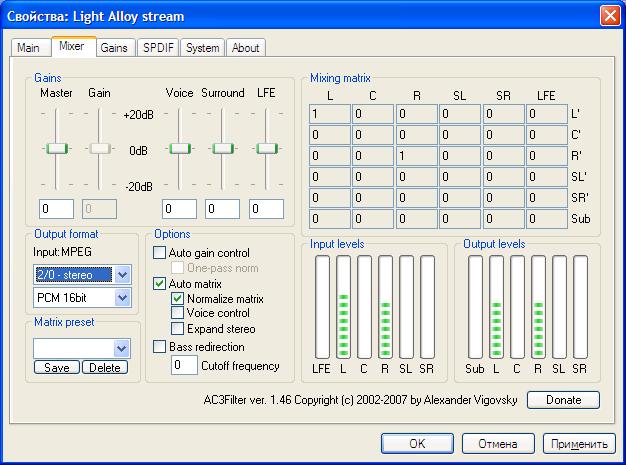Image resolution: width=626 pixels, height=465 pixels.
Task: Close the Light Alloy stream properties window
Action: coord(609,16)
